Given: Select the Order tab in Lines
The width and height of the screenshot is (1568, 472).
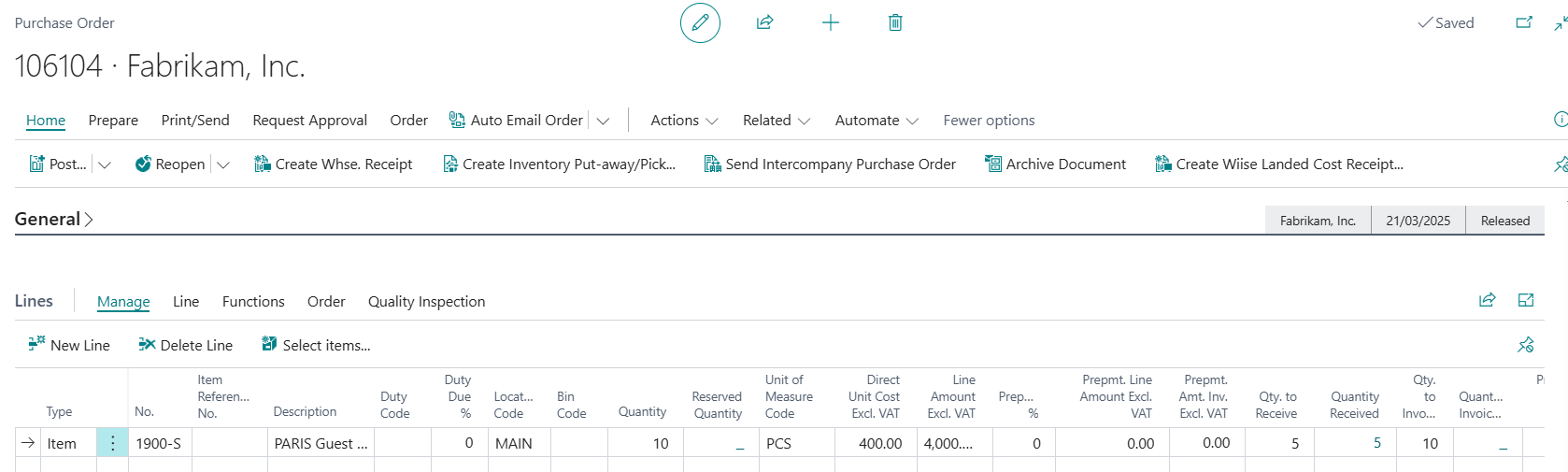Looking at the screenshot, I should 326,301.
